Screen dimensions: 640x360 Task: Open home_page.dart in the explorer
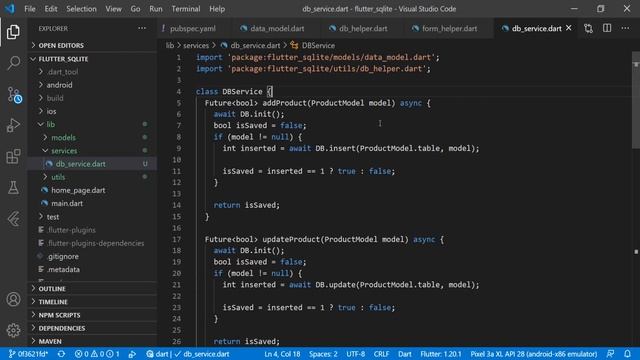click(x=78, y=190)
